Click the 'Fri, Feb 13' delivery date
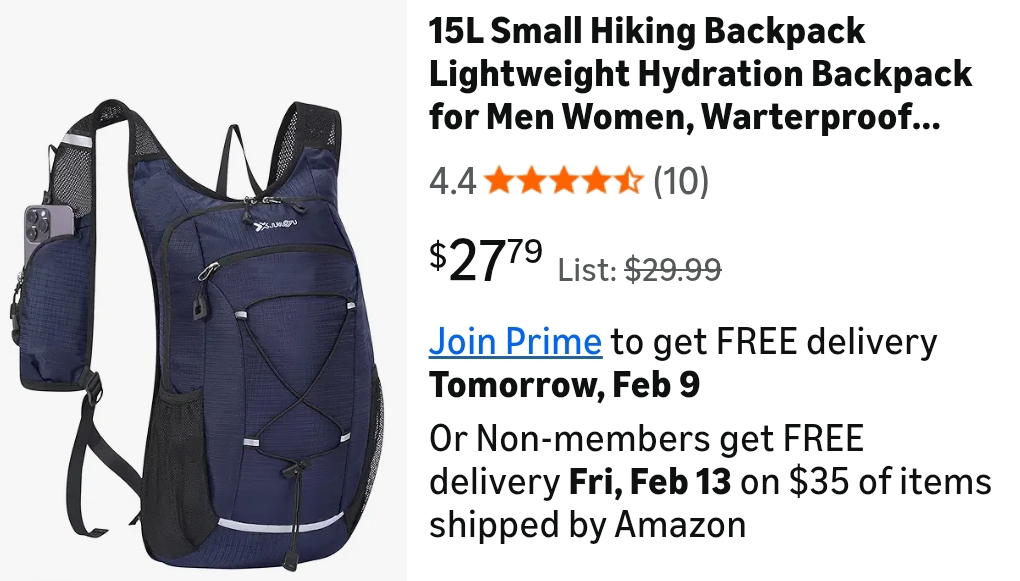 tap(650, 481)
